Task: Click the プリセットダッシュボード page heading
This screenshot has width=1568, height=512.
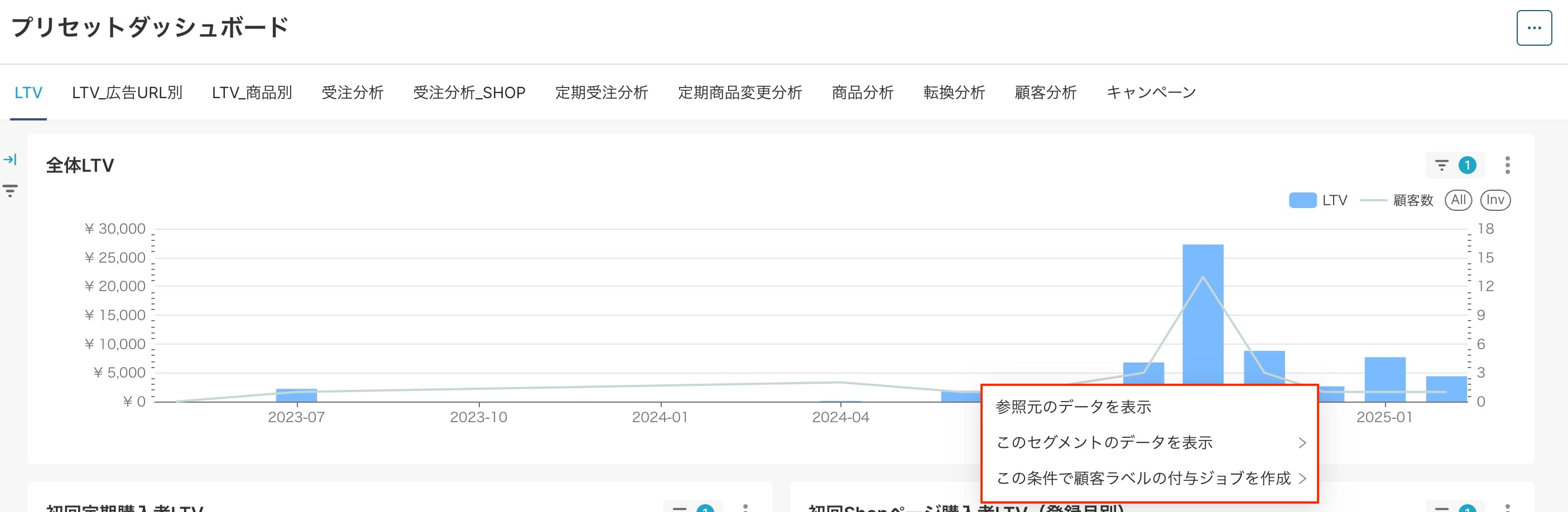Action: [150, 27]
